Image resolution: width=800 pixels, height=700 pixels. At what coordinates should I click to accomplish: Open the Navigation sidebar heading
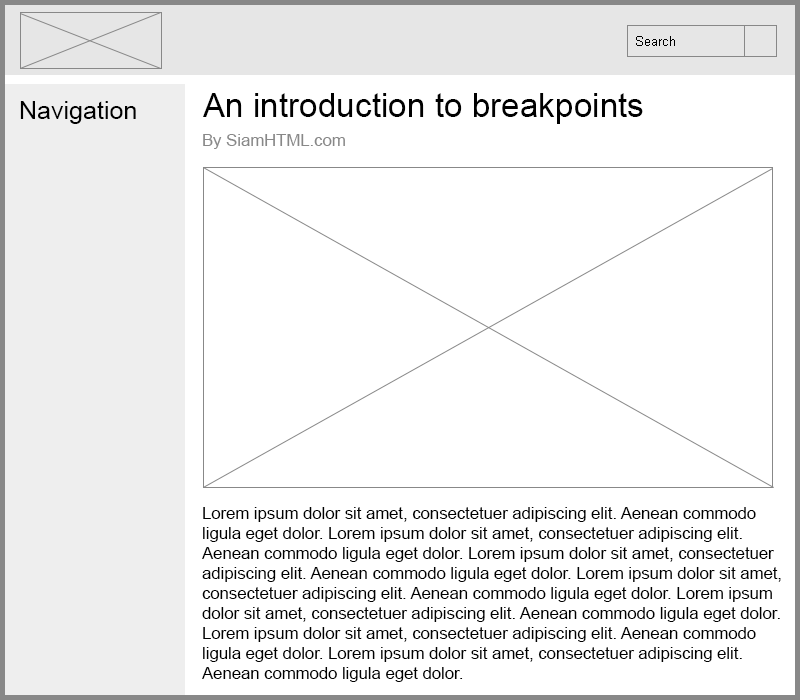pos(78,111)
